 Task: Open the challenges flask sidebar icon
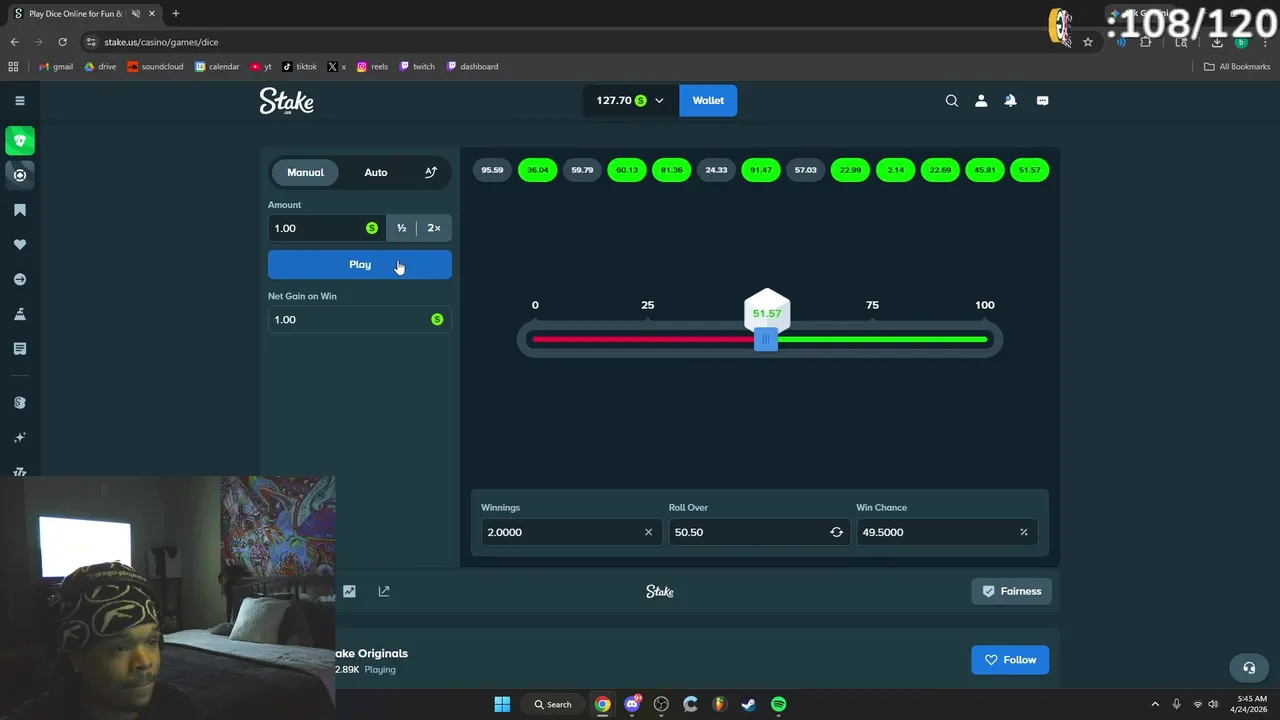pyautogui.click(x=19, y=314)
